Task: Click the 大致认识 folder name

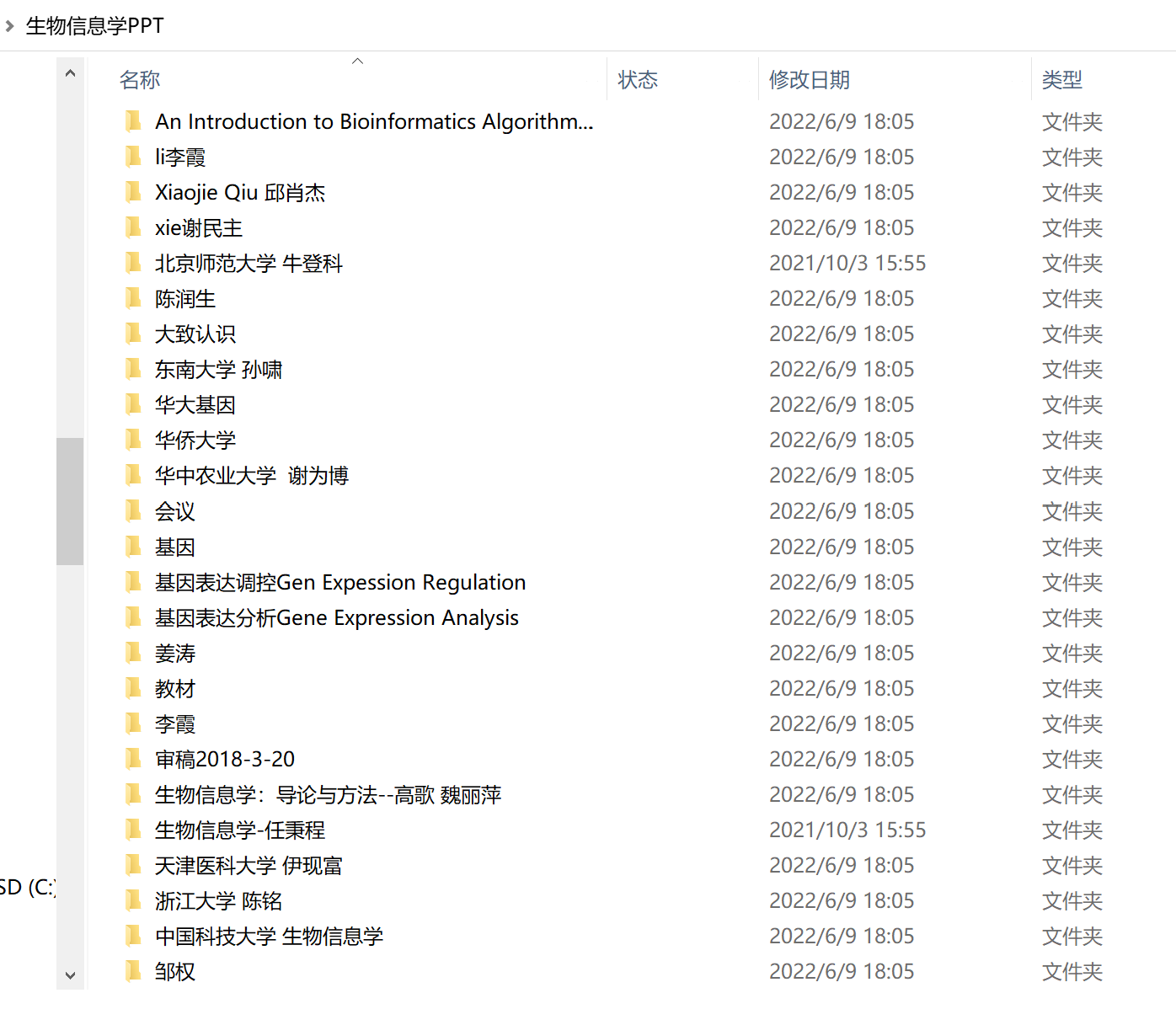Action: point(195,334)
